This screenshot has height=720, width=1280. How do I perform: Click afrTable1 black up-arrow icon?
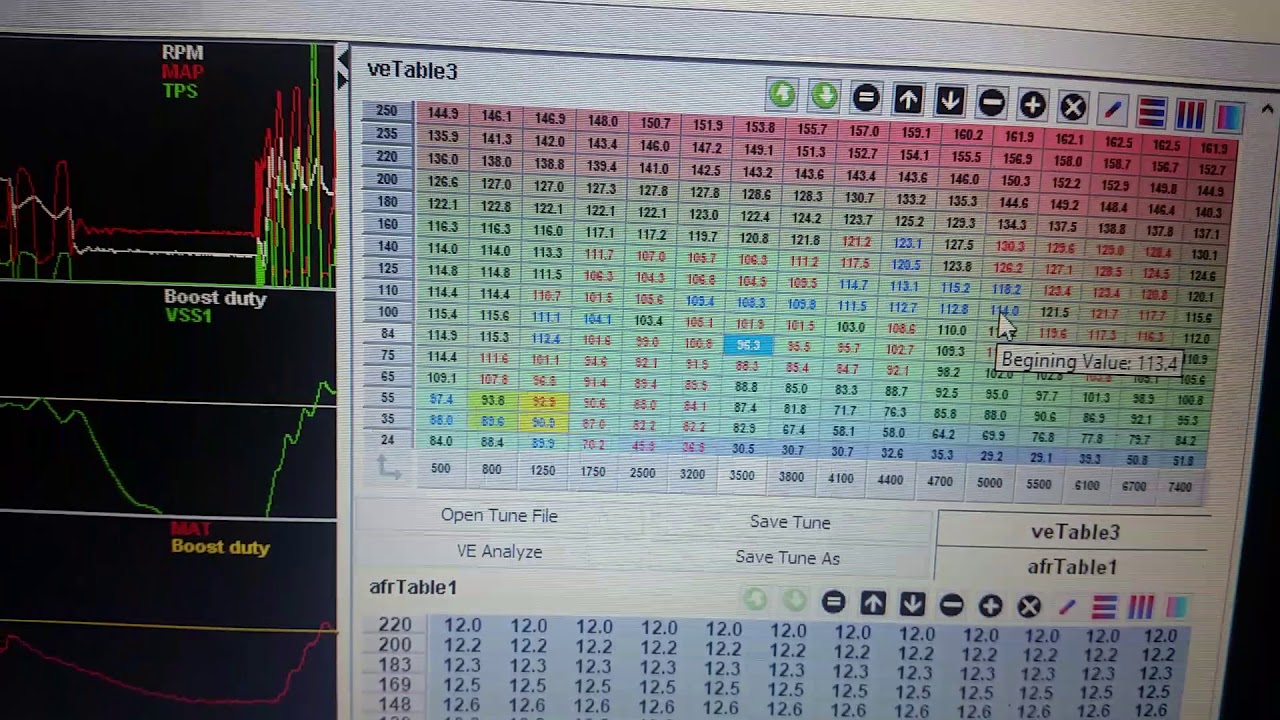[x=873, y=603]
